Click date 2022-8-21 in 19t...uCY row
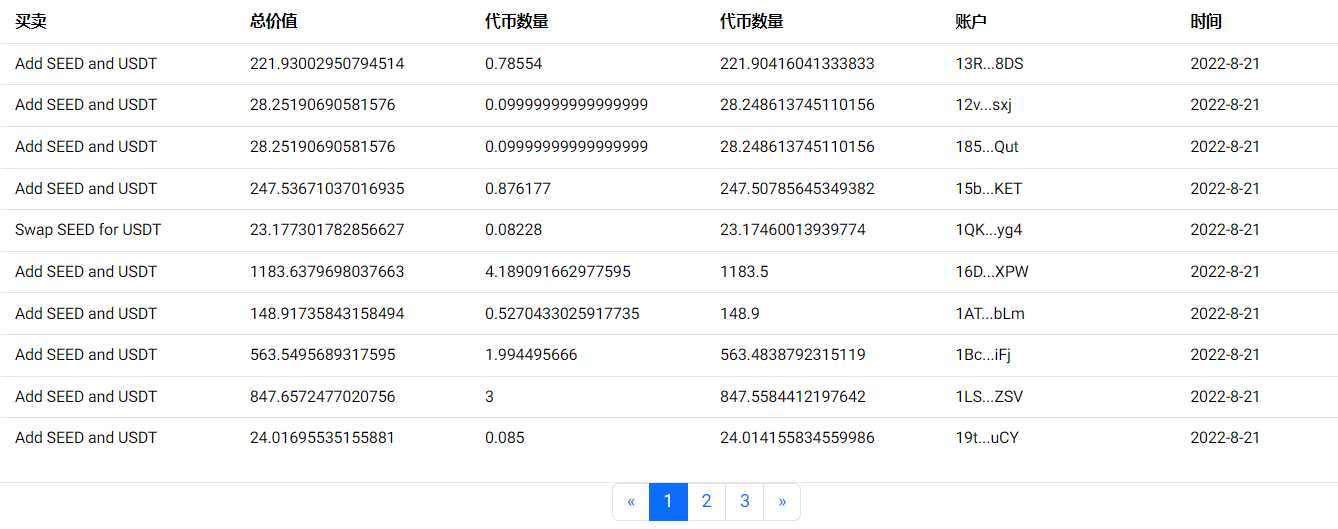Image resolution: width=1338 pixels, height=529 pixels. (1225, 438)
